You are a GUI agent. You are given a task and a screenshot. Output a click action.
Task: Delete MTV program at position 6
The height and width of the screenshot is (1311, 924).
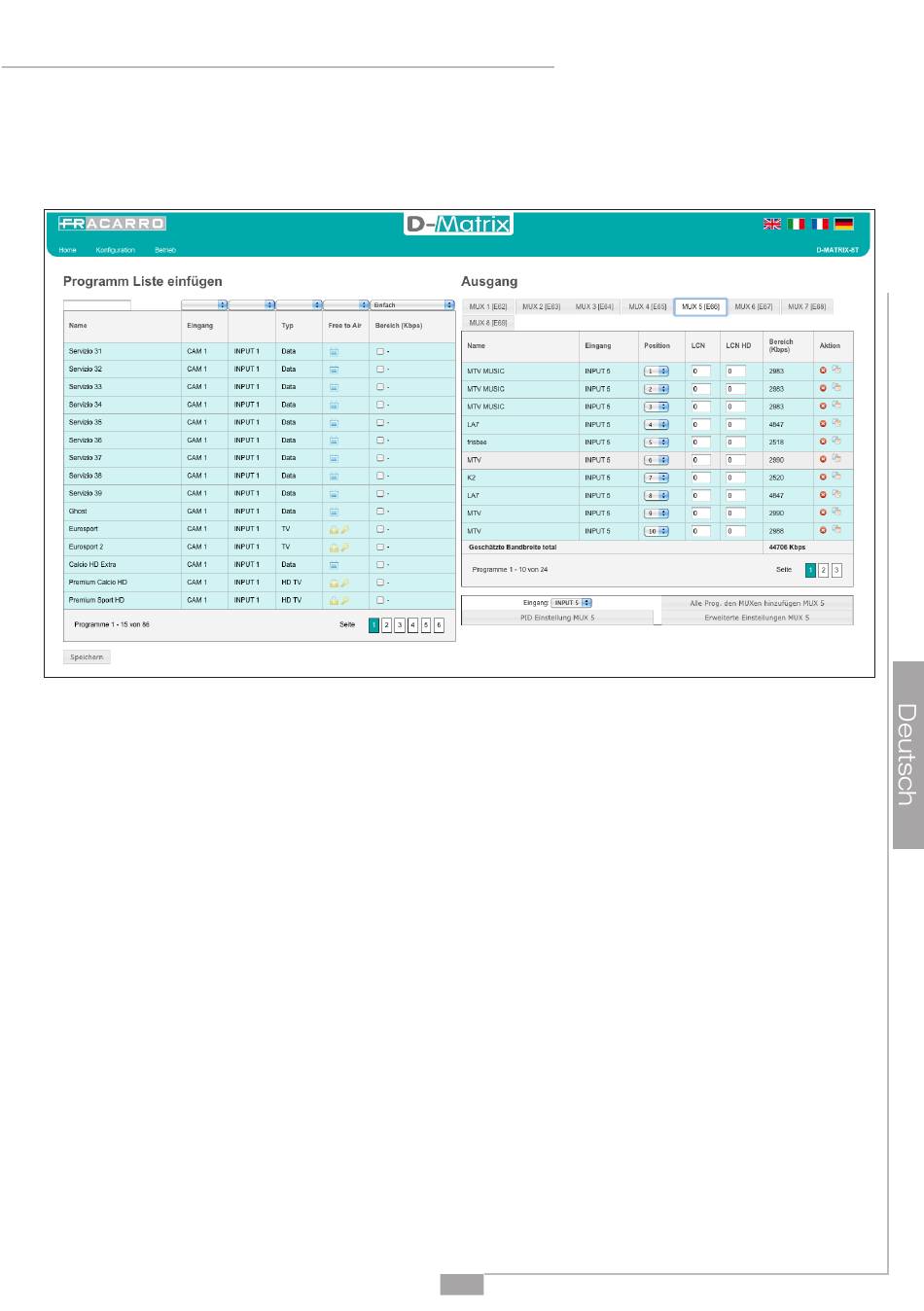coord(823,459)
